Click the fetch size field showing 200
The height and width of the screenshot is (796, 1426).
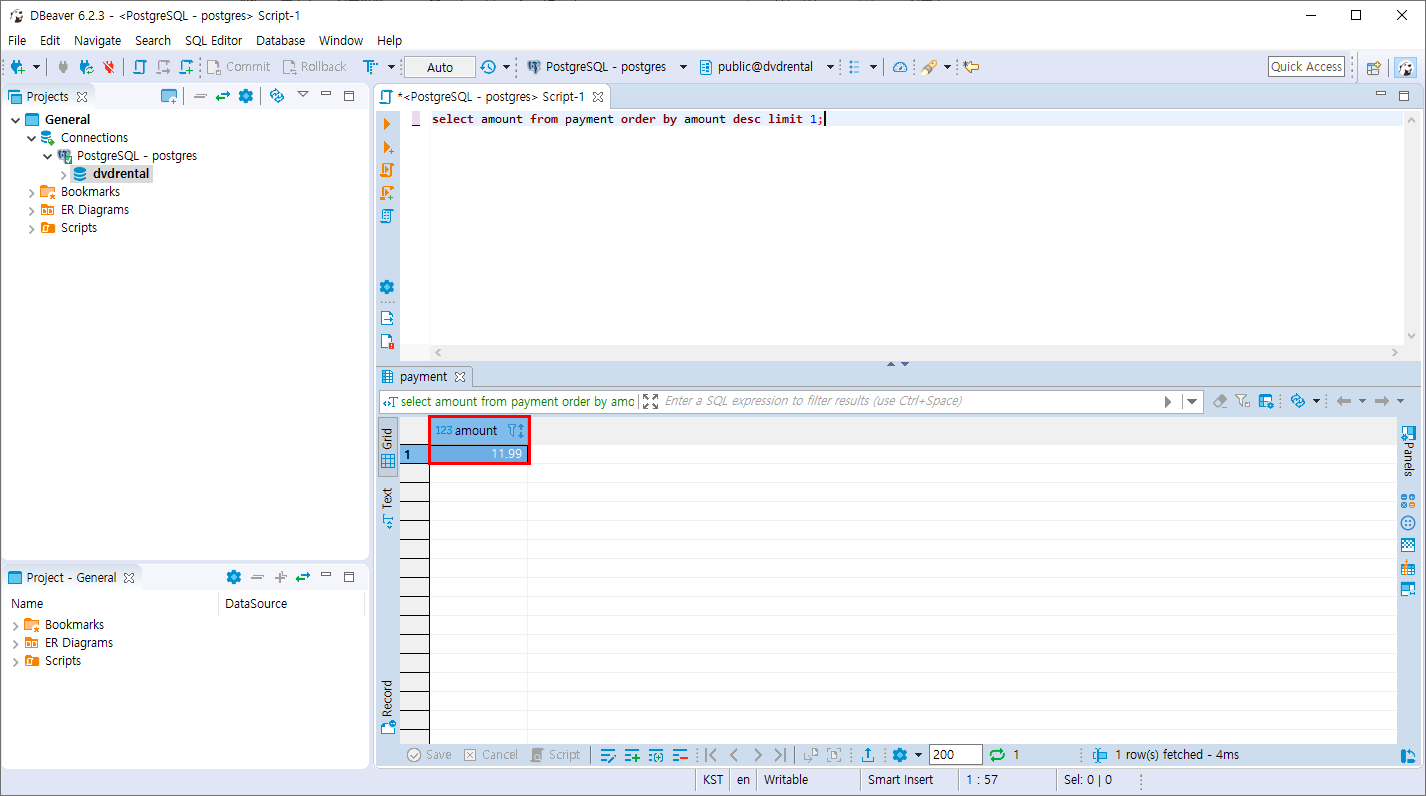click(955, 755)
